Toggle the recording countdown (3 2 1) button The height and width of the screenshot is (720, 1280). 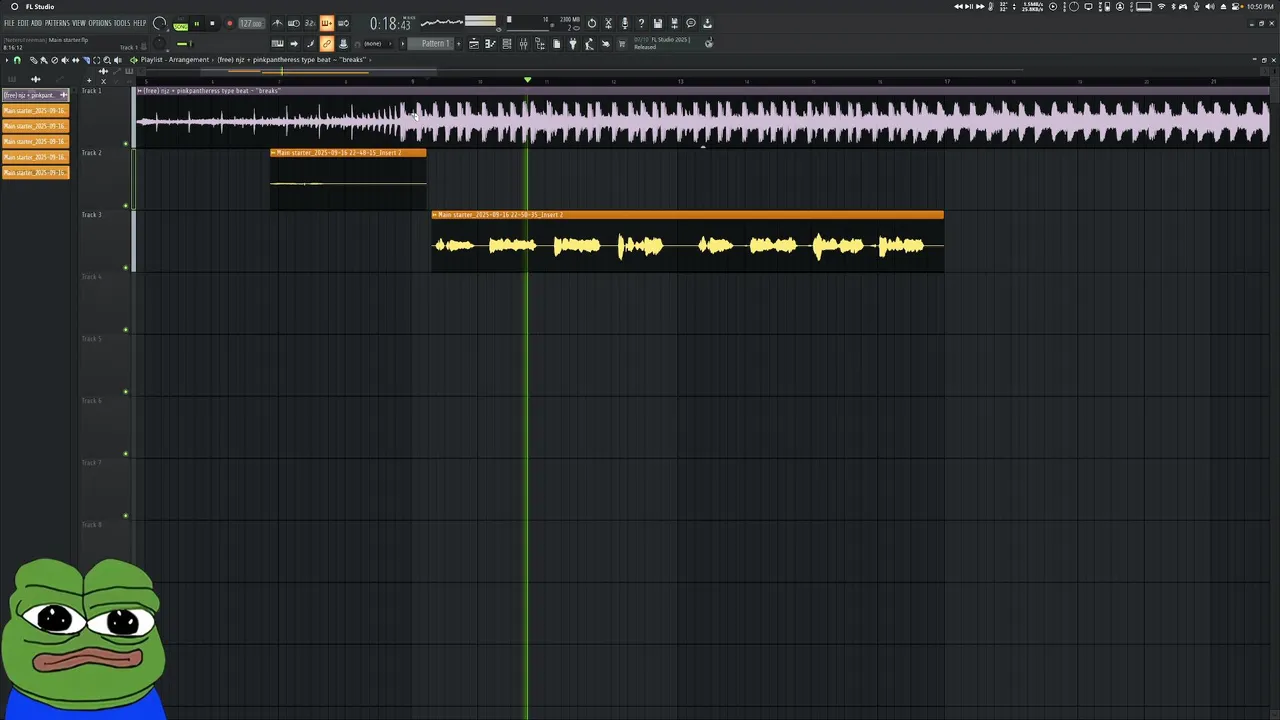(x=310, y=23)
